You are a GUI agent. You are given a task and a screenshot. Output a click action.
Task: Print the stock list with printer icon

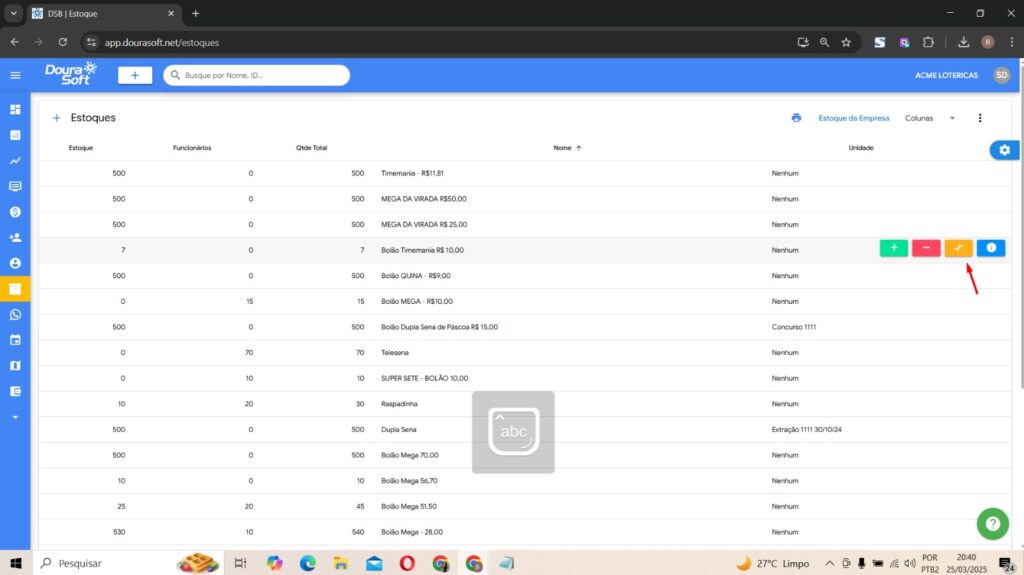click(796, 118)
